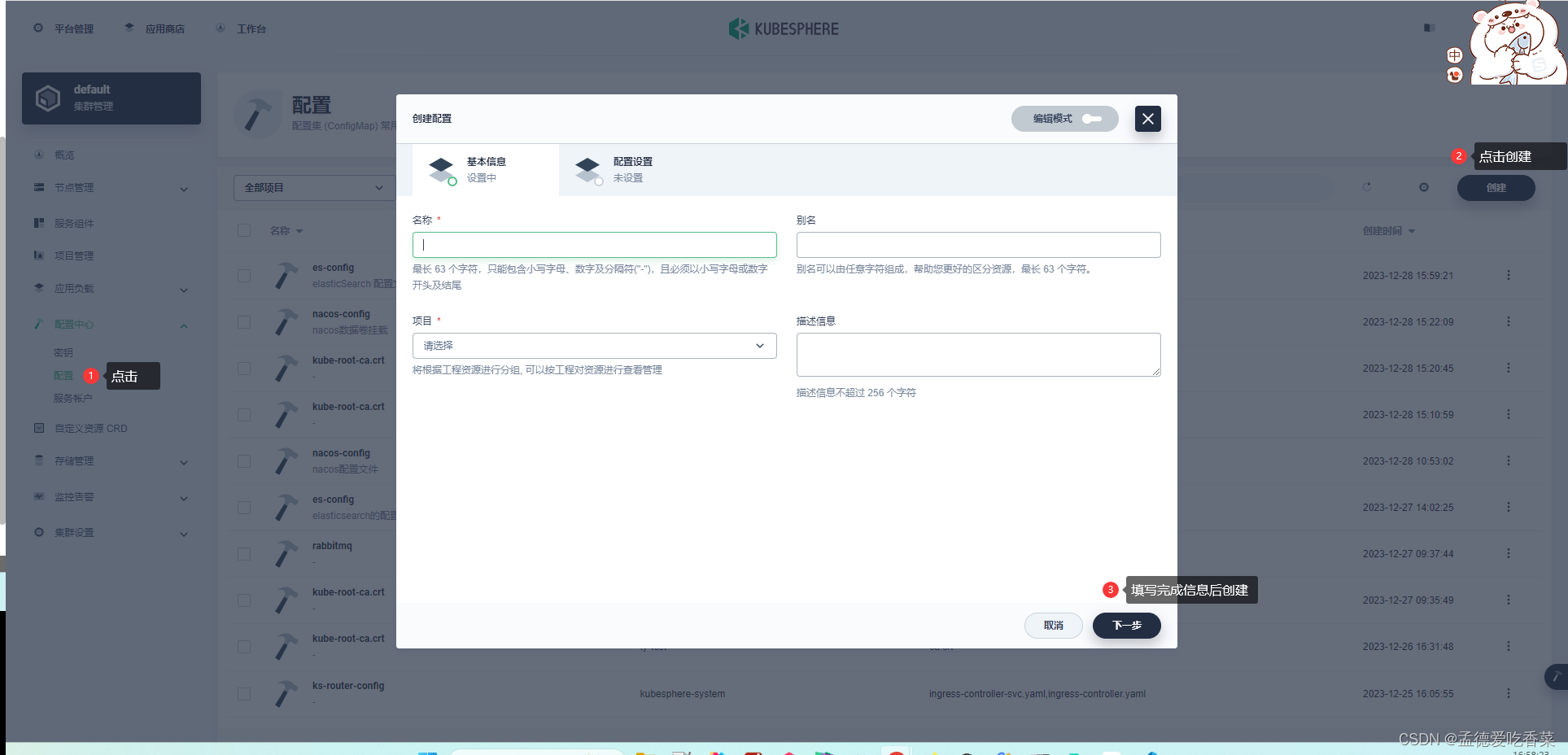Click the 中 language switcher icon
The height and width of the screenshot is (755, 1568).
point(1453,55)
